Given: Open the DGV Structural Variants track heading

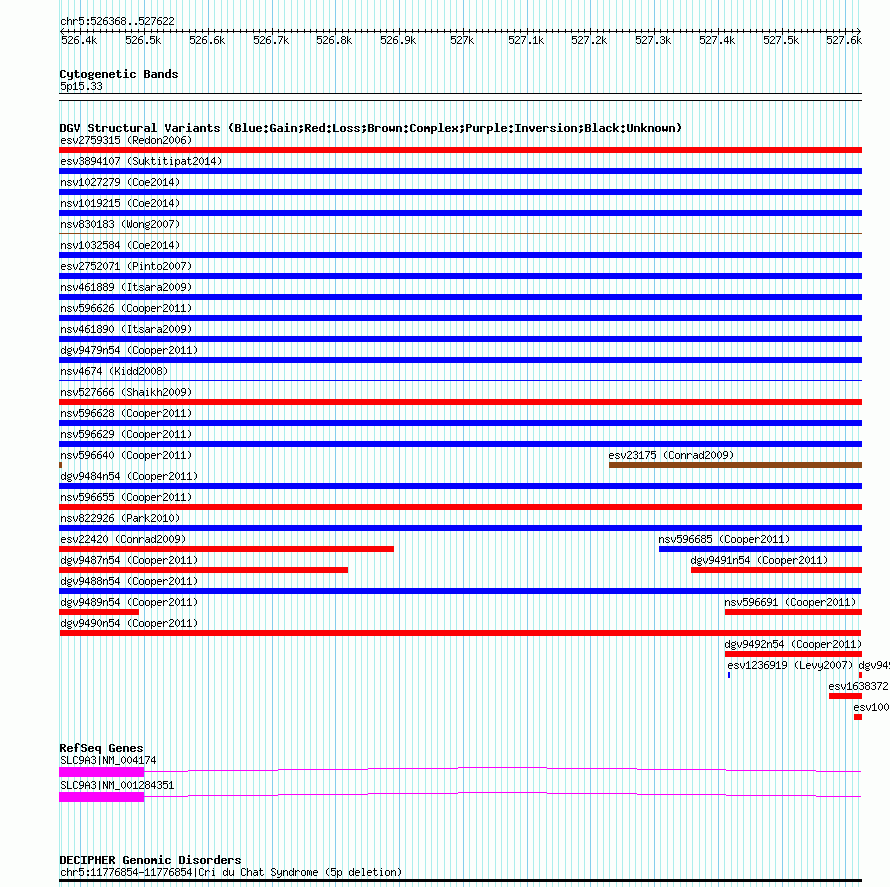Looking at the screenshot, I should click(370, 128).
